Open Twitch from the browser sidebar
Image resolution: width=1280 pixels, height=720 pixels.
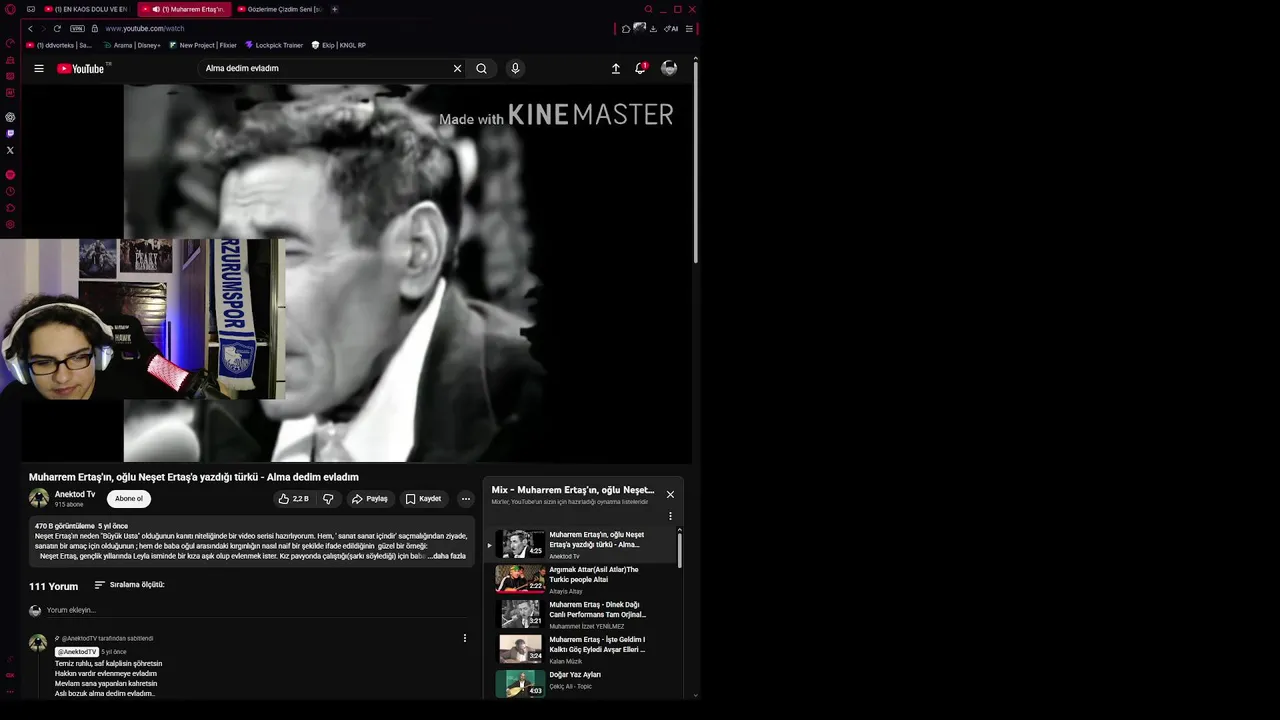(x=10, y=133)
